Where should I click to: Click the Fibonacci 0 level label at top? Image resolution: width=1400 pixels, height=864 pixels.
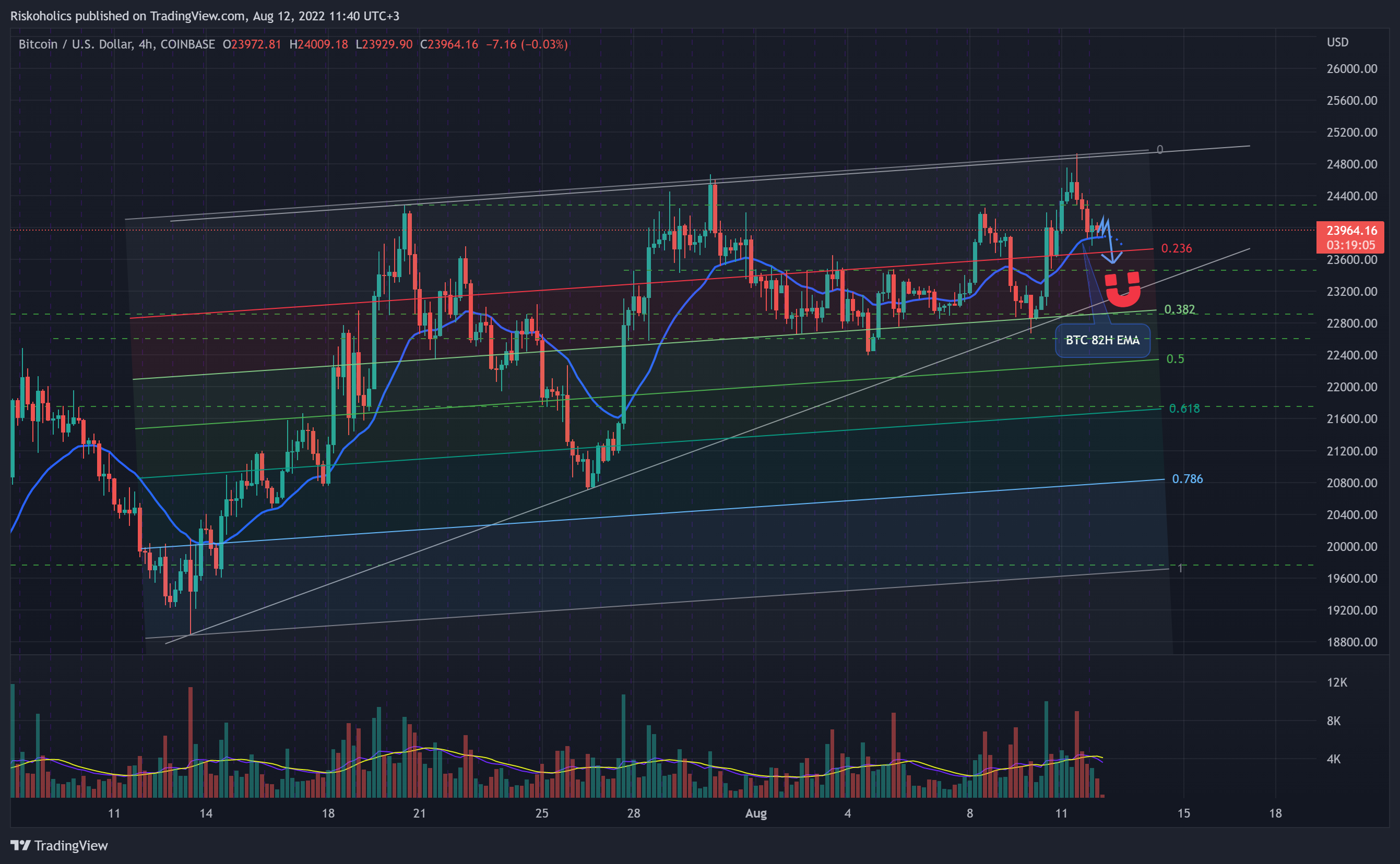pyautogui.click(x=1160, y=150)
